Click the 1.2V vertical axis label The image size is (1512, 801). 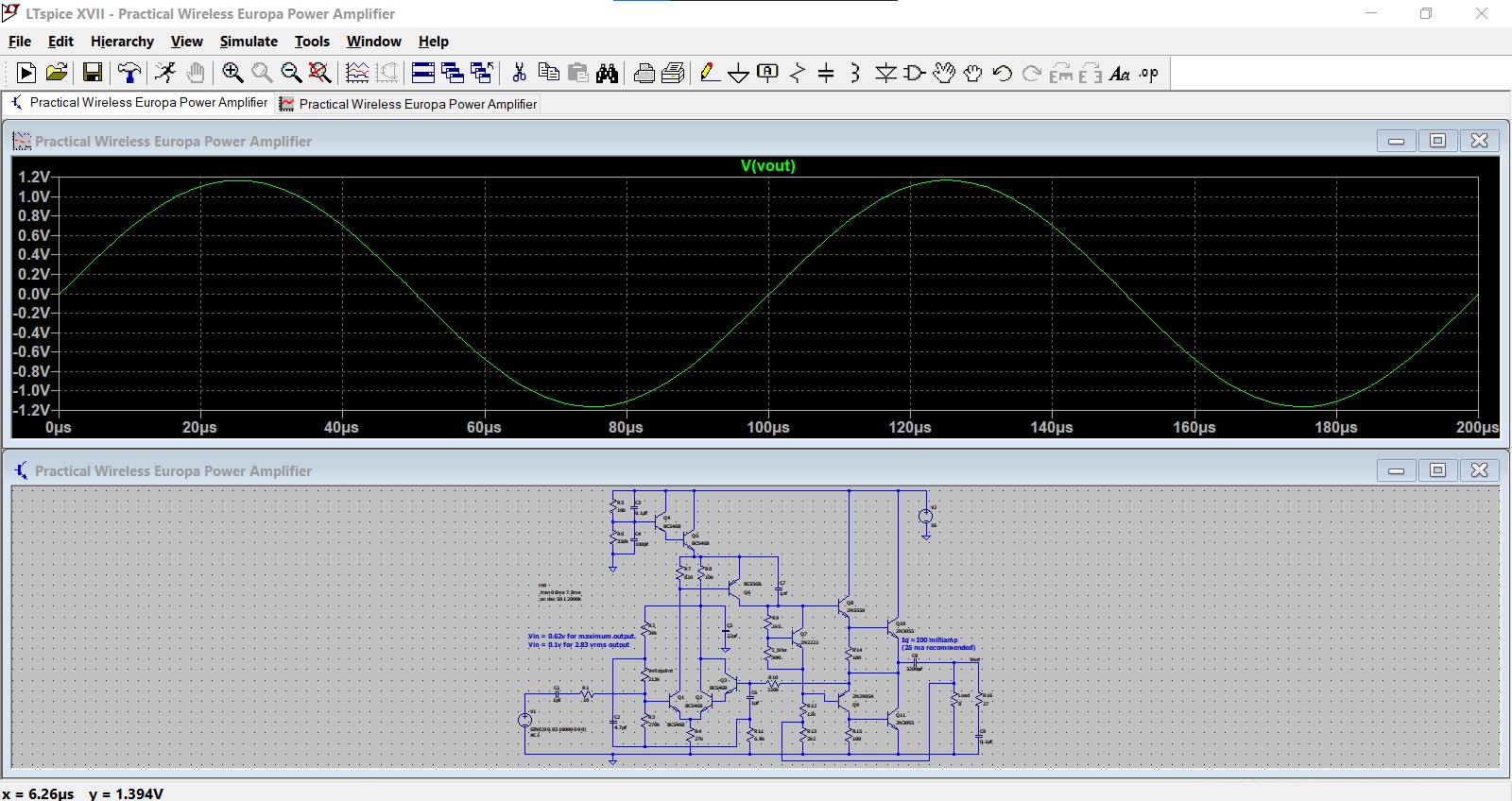click(x=34, y=177)
